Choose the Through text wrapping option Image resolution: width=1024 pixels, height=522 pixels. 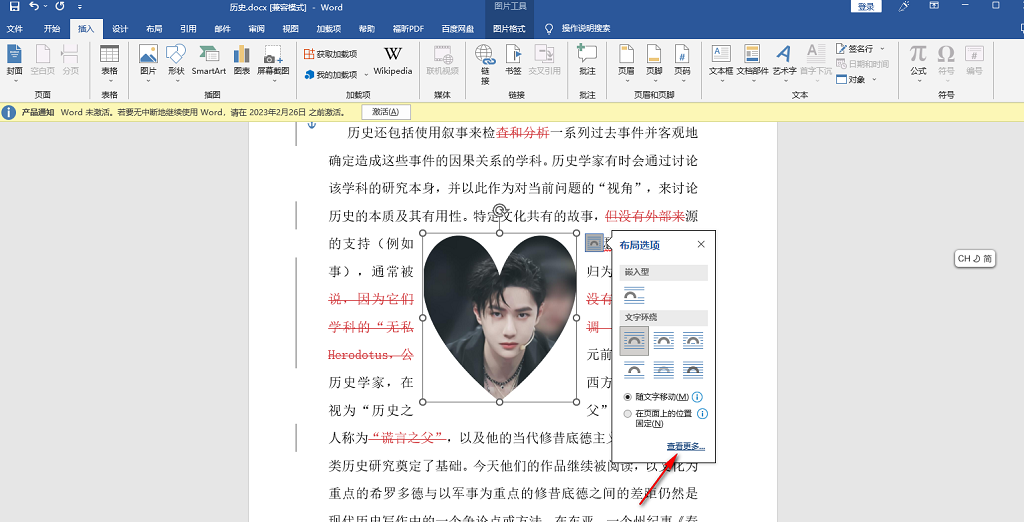[693, 340]
